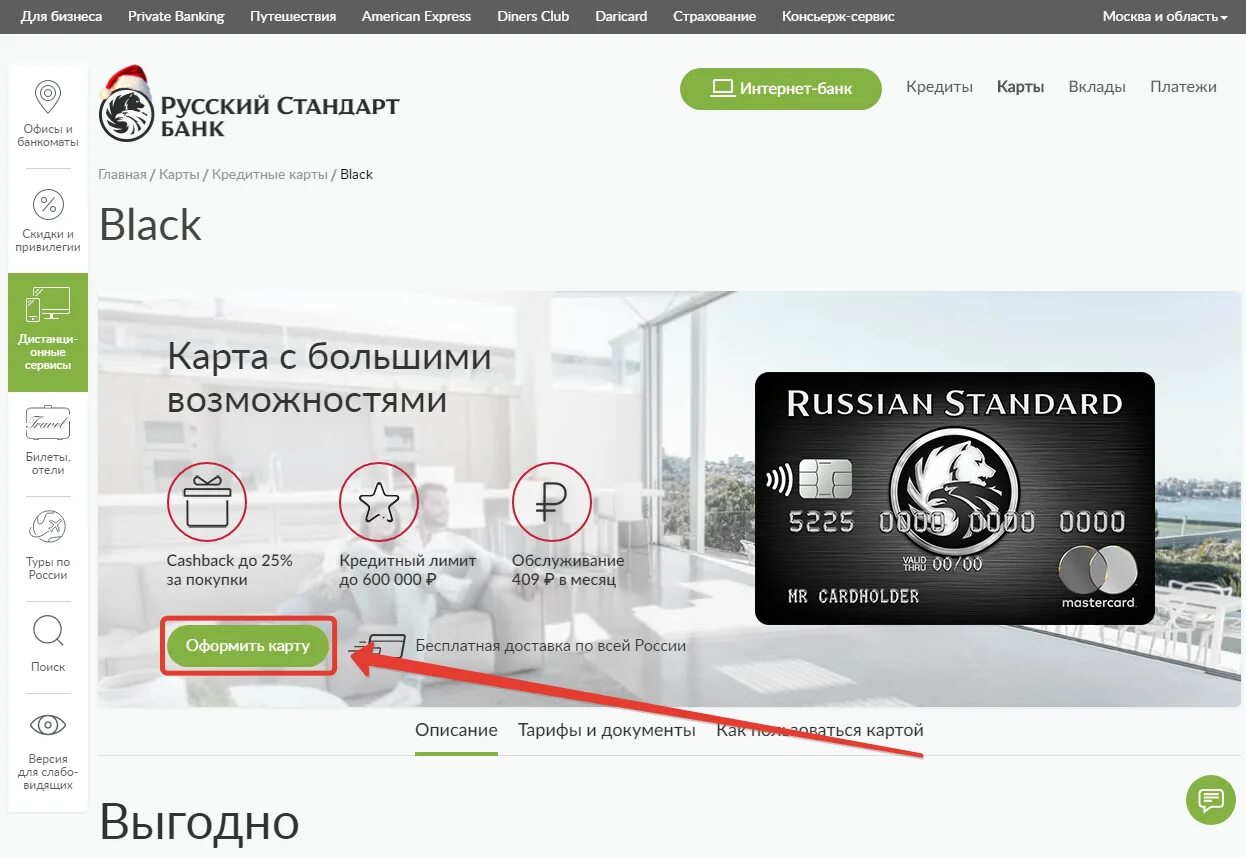Click the Кредитный лимит star icon
Screen dimensions: 1246x857
pos(379,502)
